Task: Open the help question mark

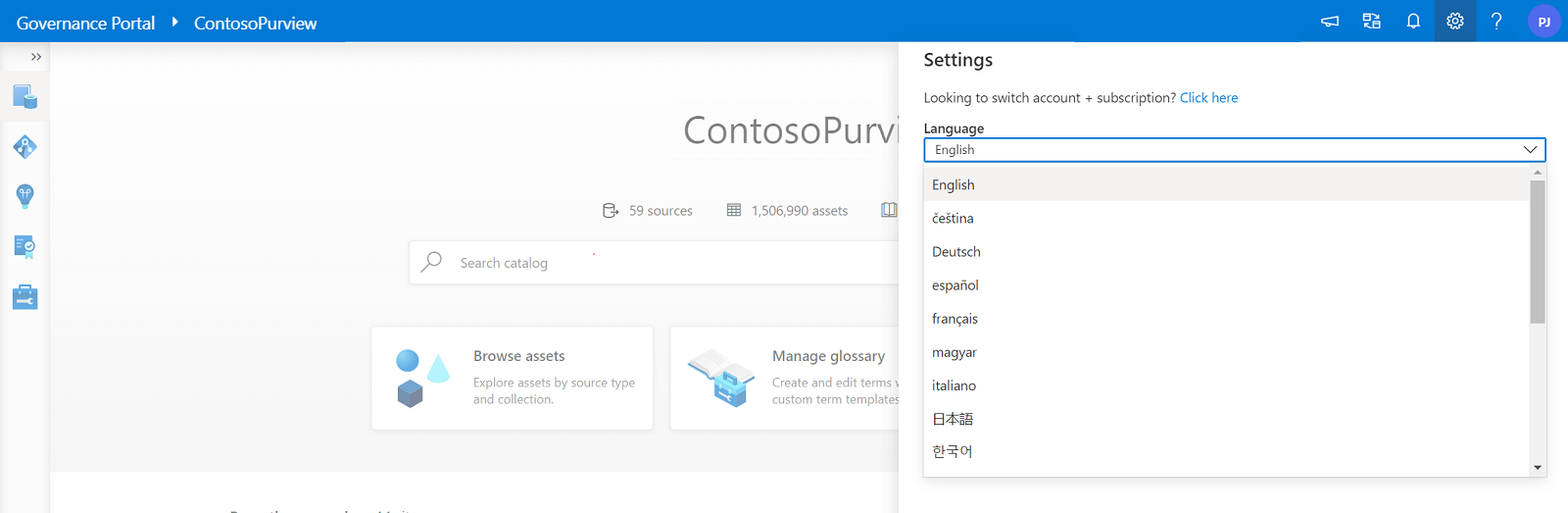Action: coord(1496,21)
